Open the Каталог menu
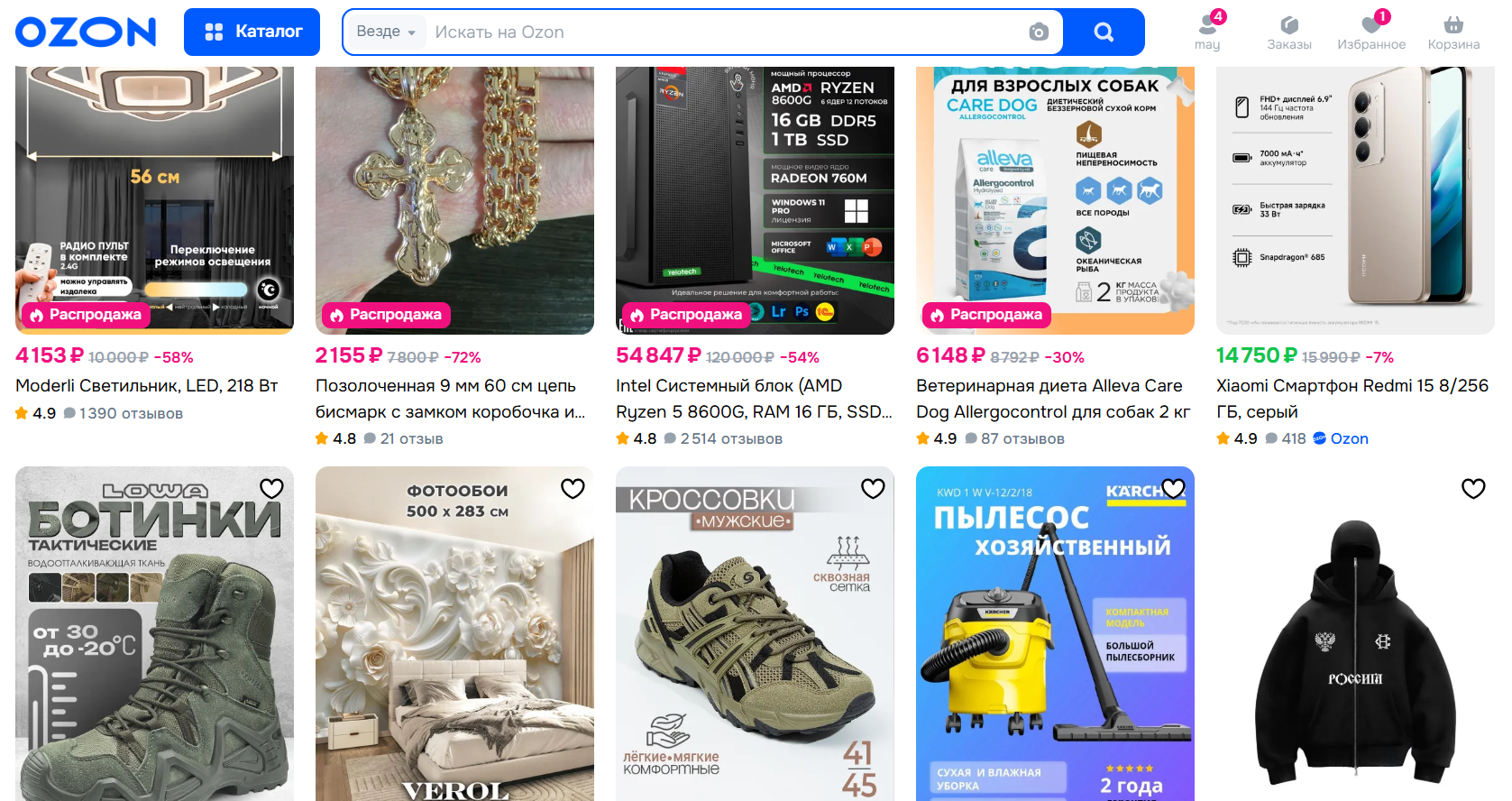This screenshot has height=801, width=1512. (x=252, y=32)
